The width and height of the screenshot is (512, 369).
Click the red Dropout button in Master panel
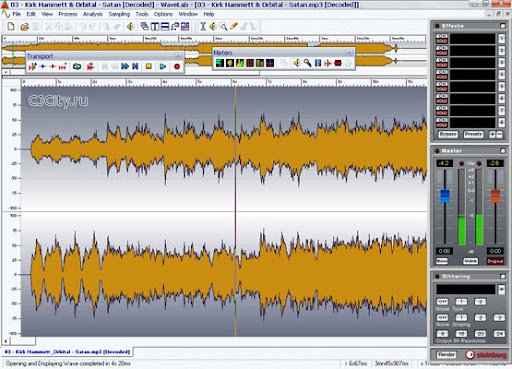pyautogui.click(x=495, y=261)
